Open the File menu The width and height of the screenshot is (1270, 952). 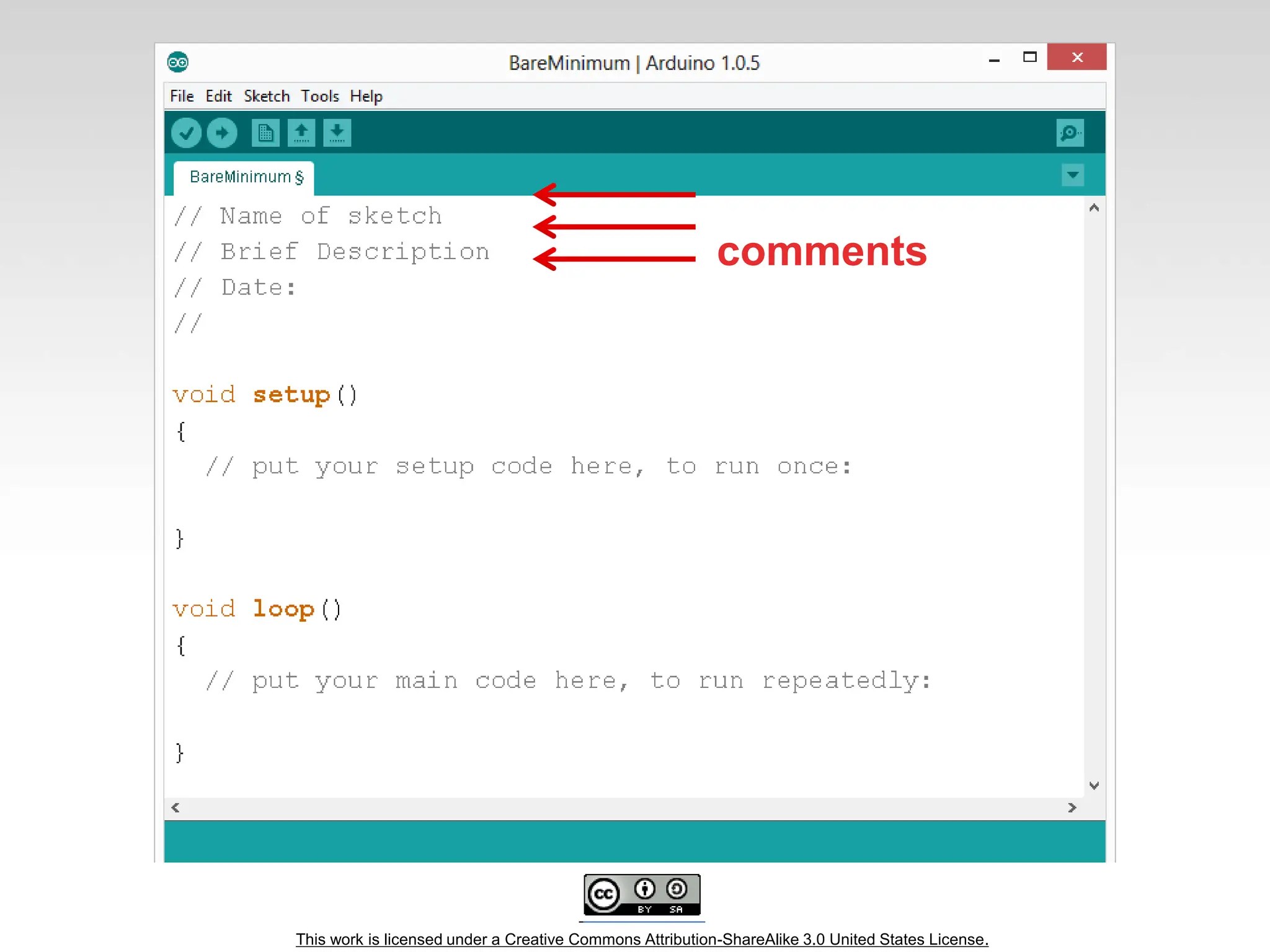click(182, 97)
